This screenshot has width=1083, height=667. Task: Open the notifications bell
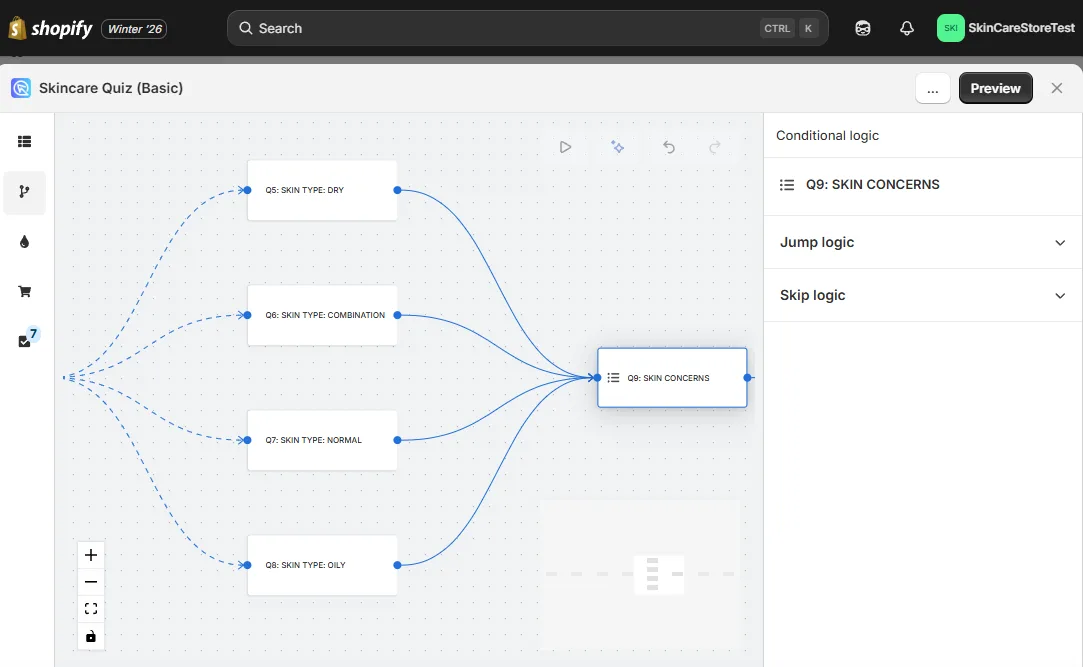tap(907, 28)
